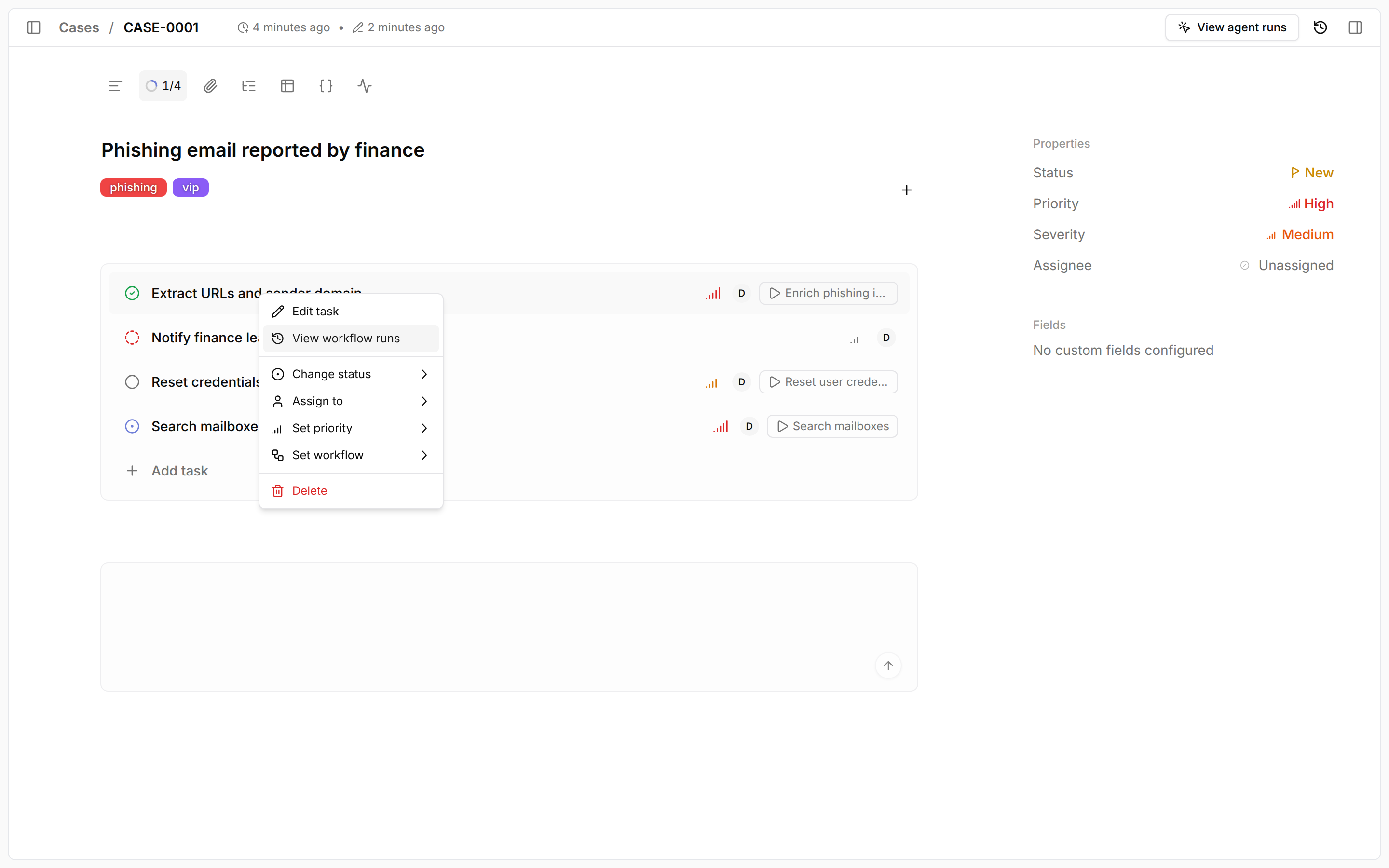Open the Severity Medium property dropdown
The width and height of the screenshot is (1389, 868).
coord(1299,235)
